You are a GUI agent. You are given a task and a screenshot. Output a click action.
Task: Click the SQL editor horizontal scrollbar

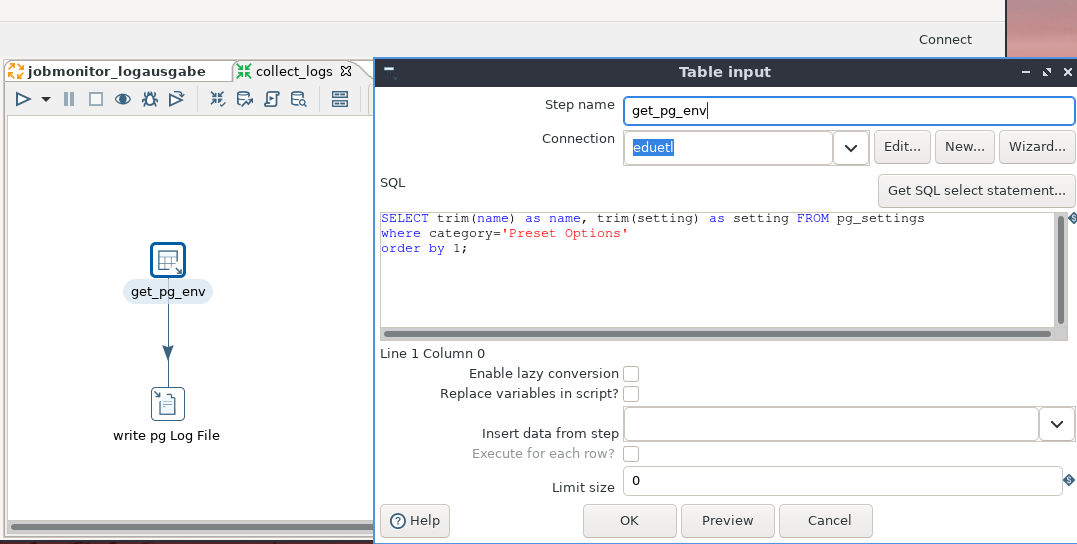[718, 335]
